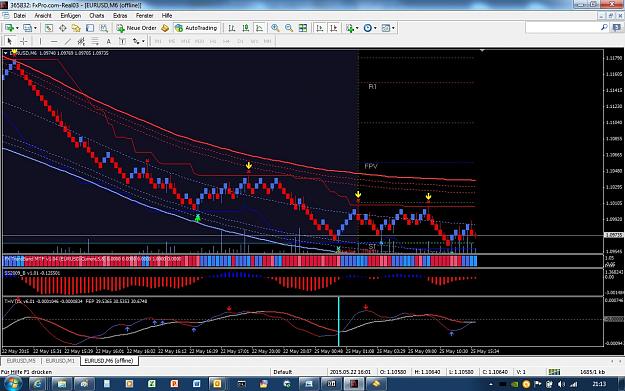Open the profiles icon
The image size is (625, 391).
click(27, 28)
